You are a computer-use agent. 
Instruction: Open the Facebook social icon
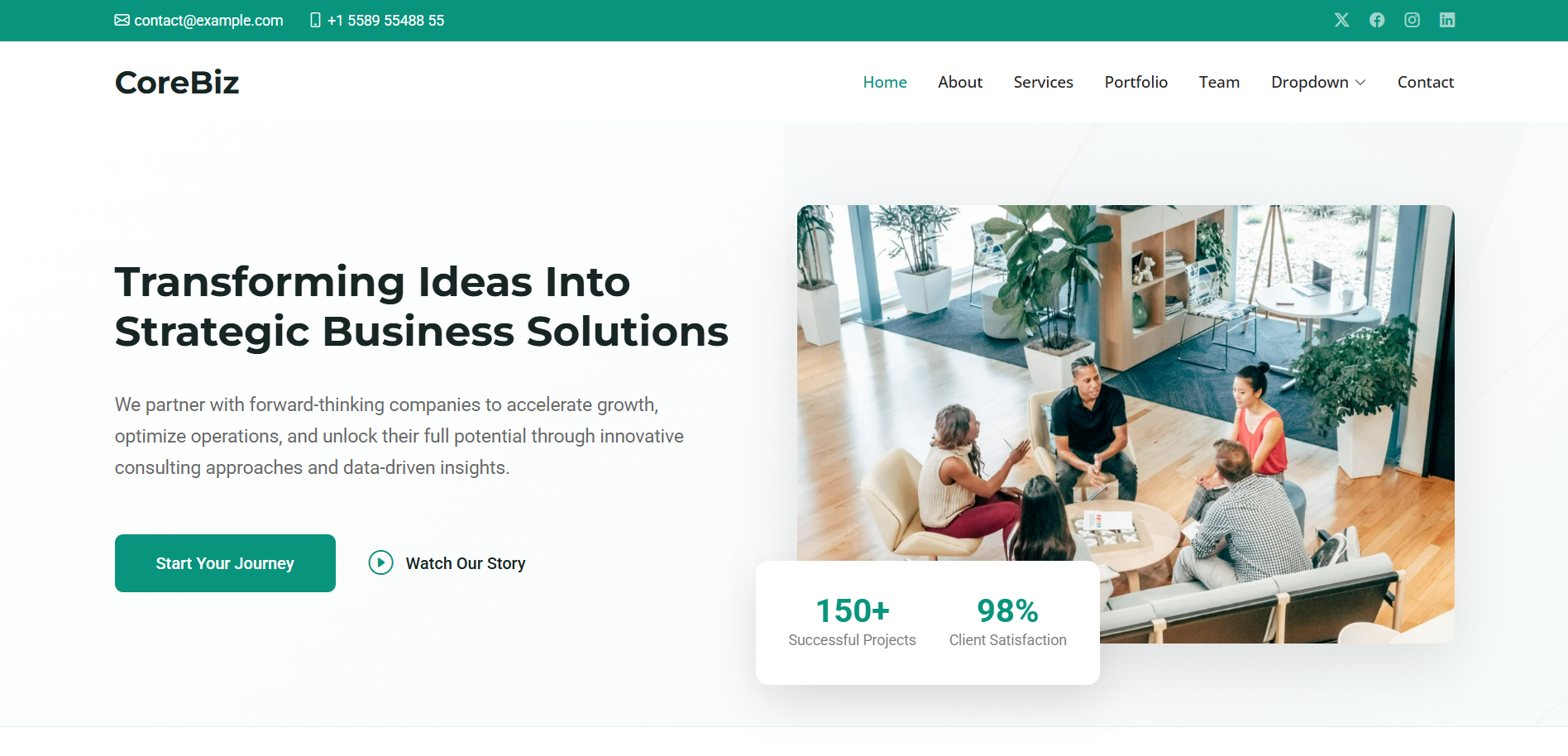click(1377, 20)
